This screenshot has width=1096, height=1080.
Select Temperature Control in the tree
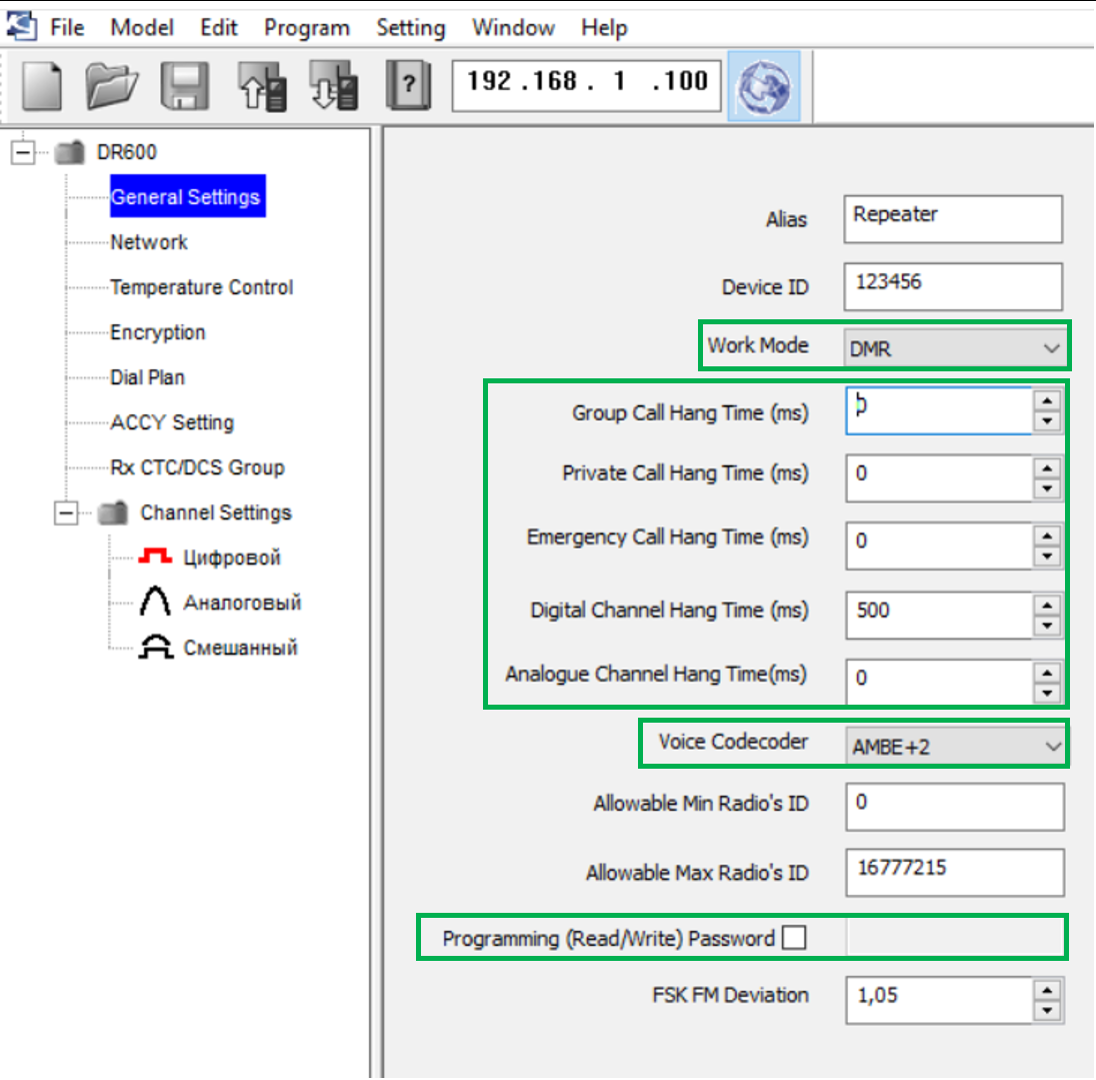[x=201, y=288]
